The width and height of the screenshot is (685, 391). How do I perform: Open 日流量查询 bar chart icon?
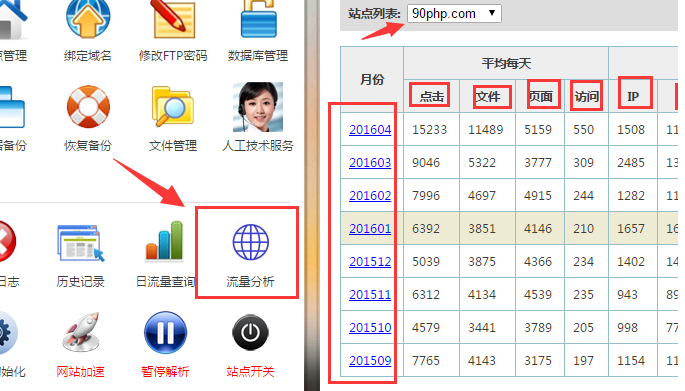pyautogui.click(x=164, y=241)
